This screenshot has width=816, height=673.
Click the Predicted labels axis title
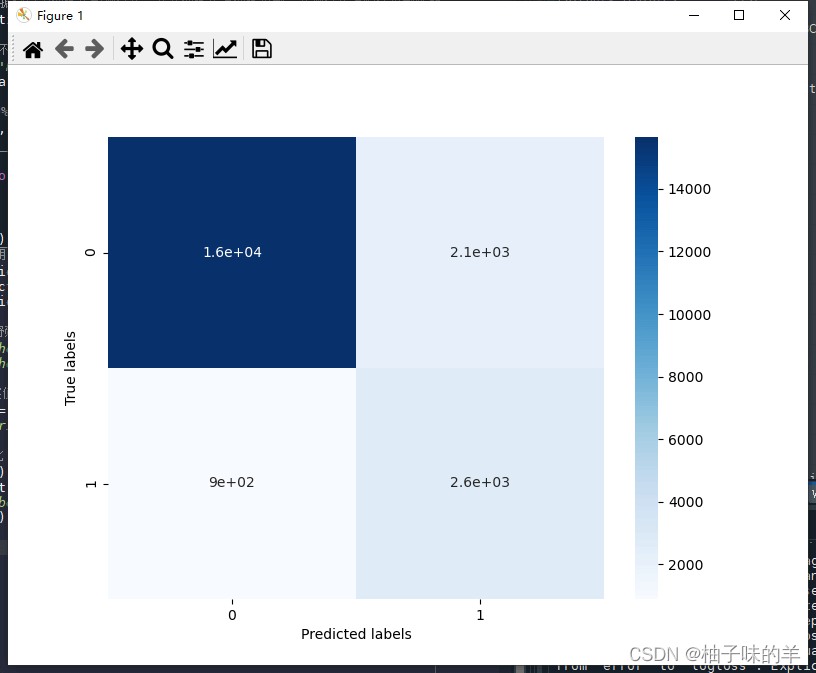coord(356,634)
